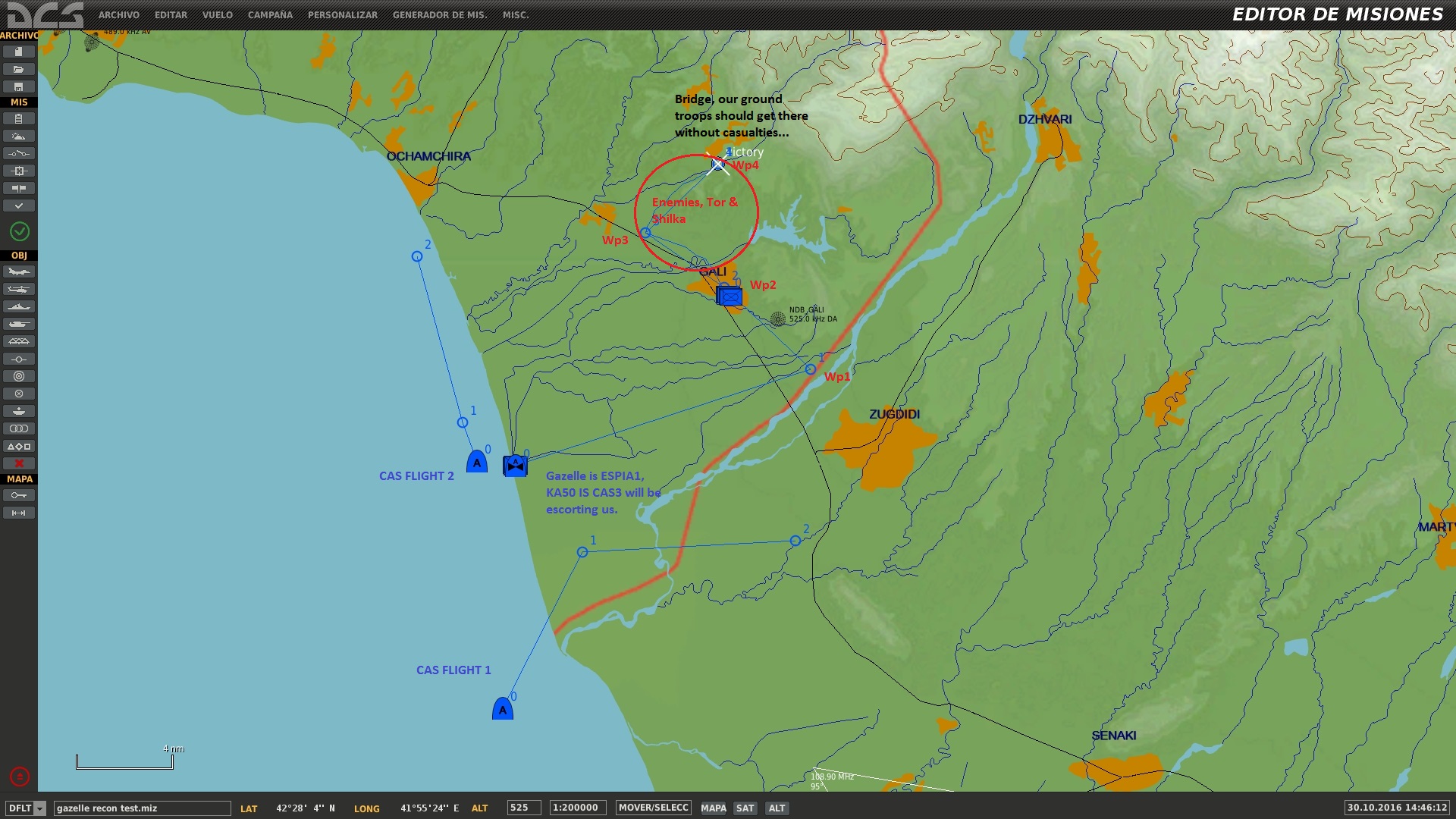Open the bowl-shaped OBJ icon

19,411
